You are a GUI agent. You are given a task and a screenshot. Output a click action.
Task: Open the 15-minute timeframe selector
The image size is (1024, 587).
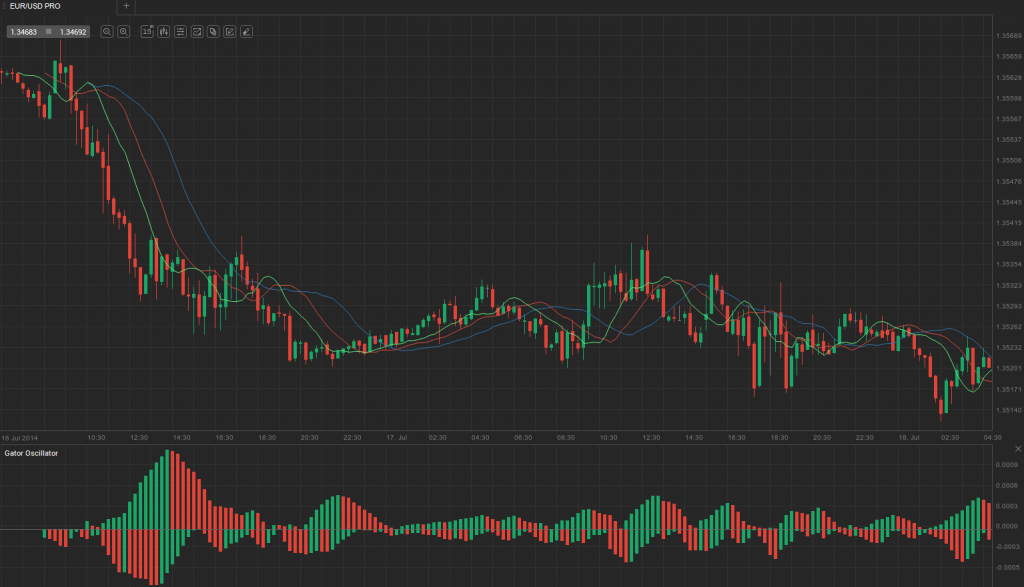pos(147,31)
